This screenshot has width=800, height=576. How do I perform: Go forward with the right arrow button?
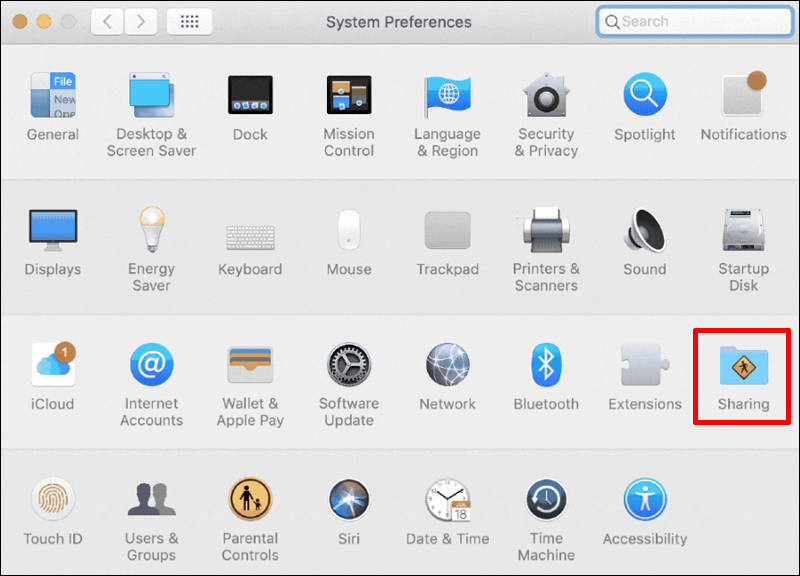(x=140, y=21)
